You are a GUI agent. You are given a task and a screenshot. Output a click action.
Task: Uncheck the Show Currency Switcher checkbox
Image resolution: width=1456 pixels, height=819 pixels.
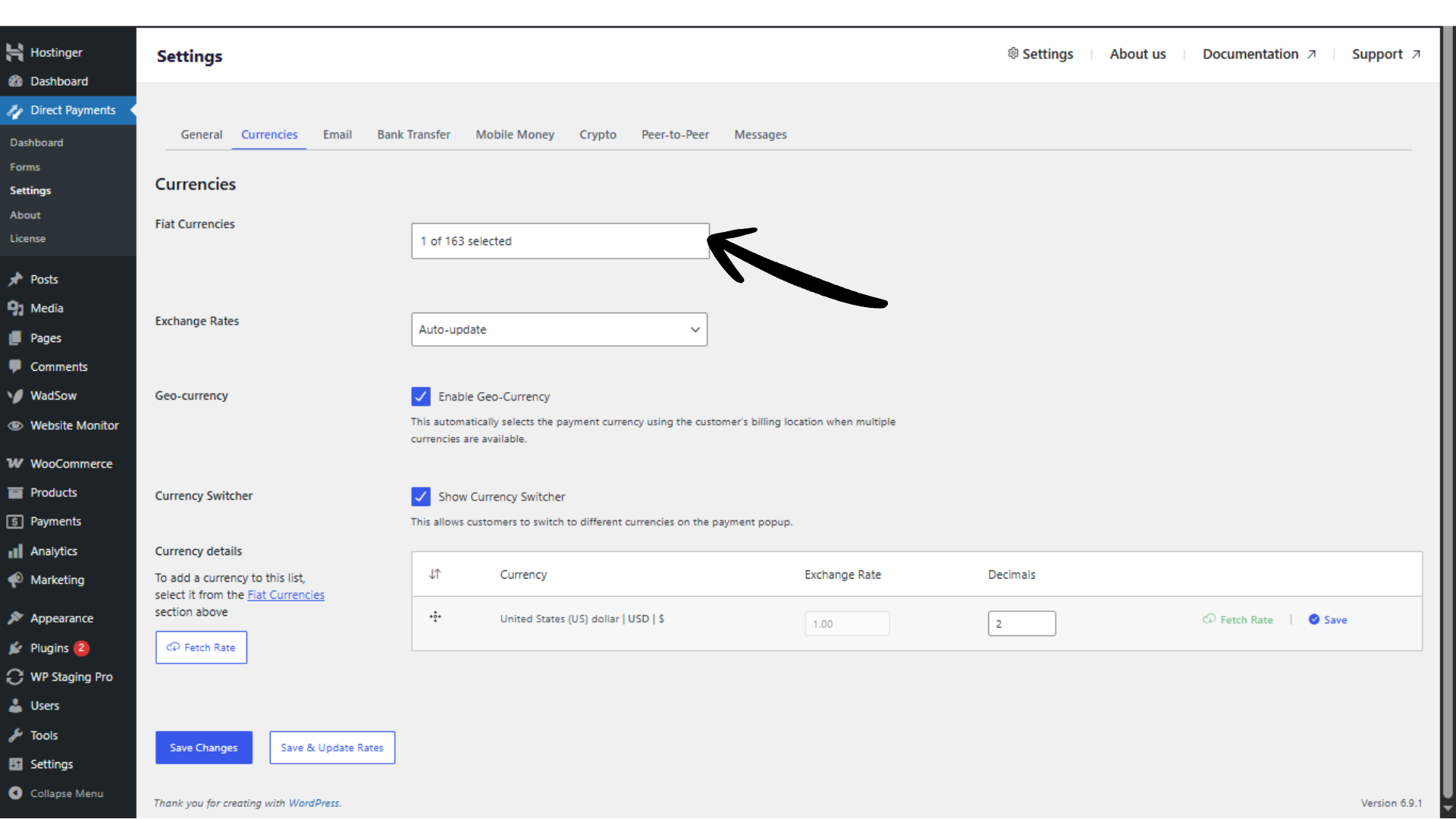(x=421, y=497)
